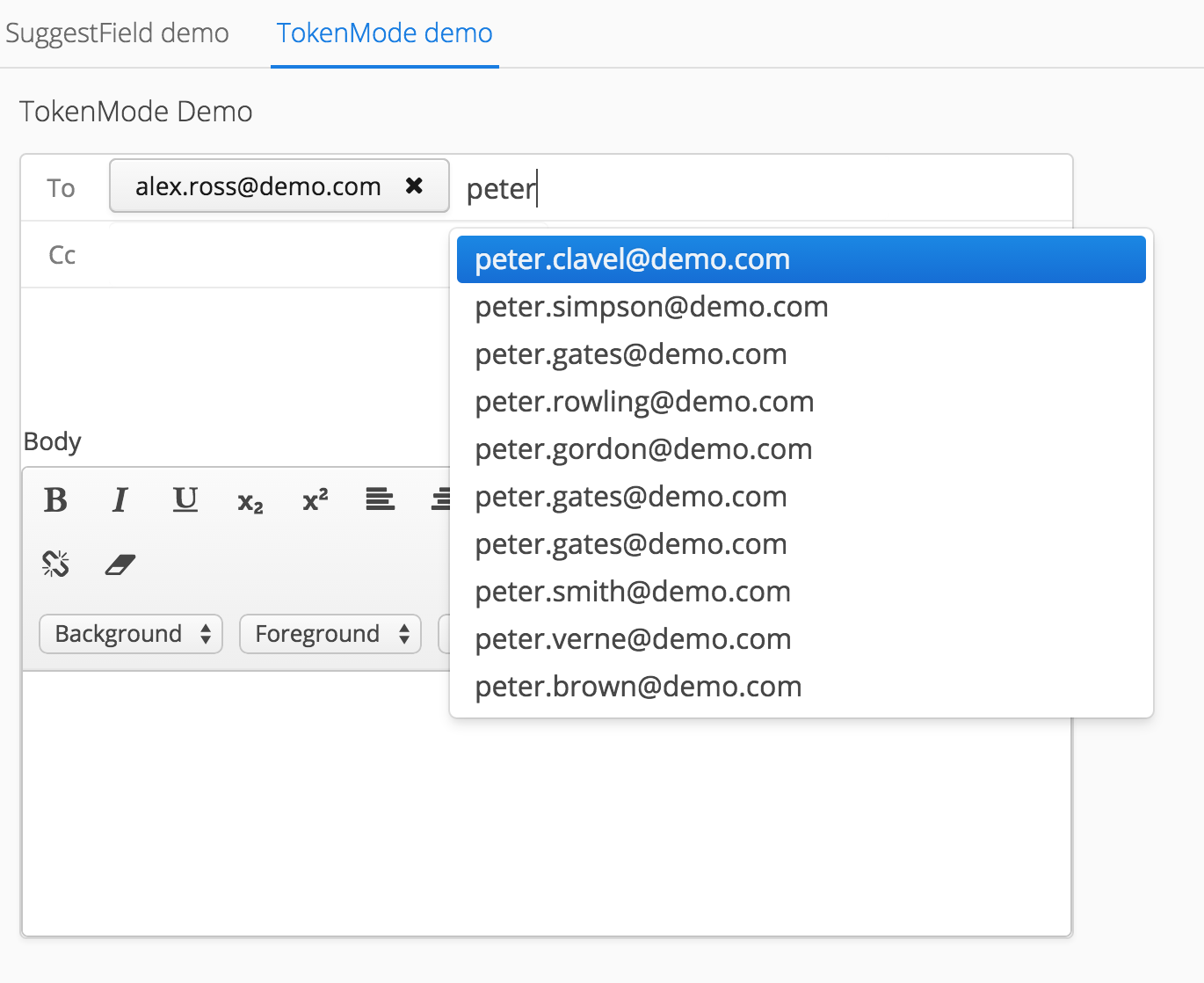Select the TokenMode demo tab

tap(385, 33)
